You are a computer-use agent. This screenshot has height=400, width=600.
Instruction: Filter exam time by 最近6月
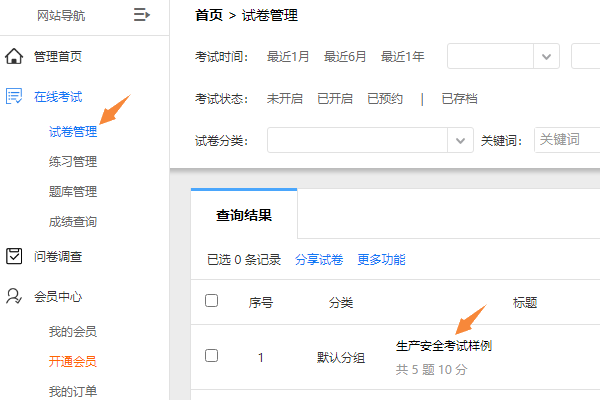pyautogui.click(x=345, y=57)
